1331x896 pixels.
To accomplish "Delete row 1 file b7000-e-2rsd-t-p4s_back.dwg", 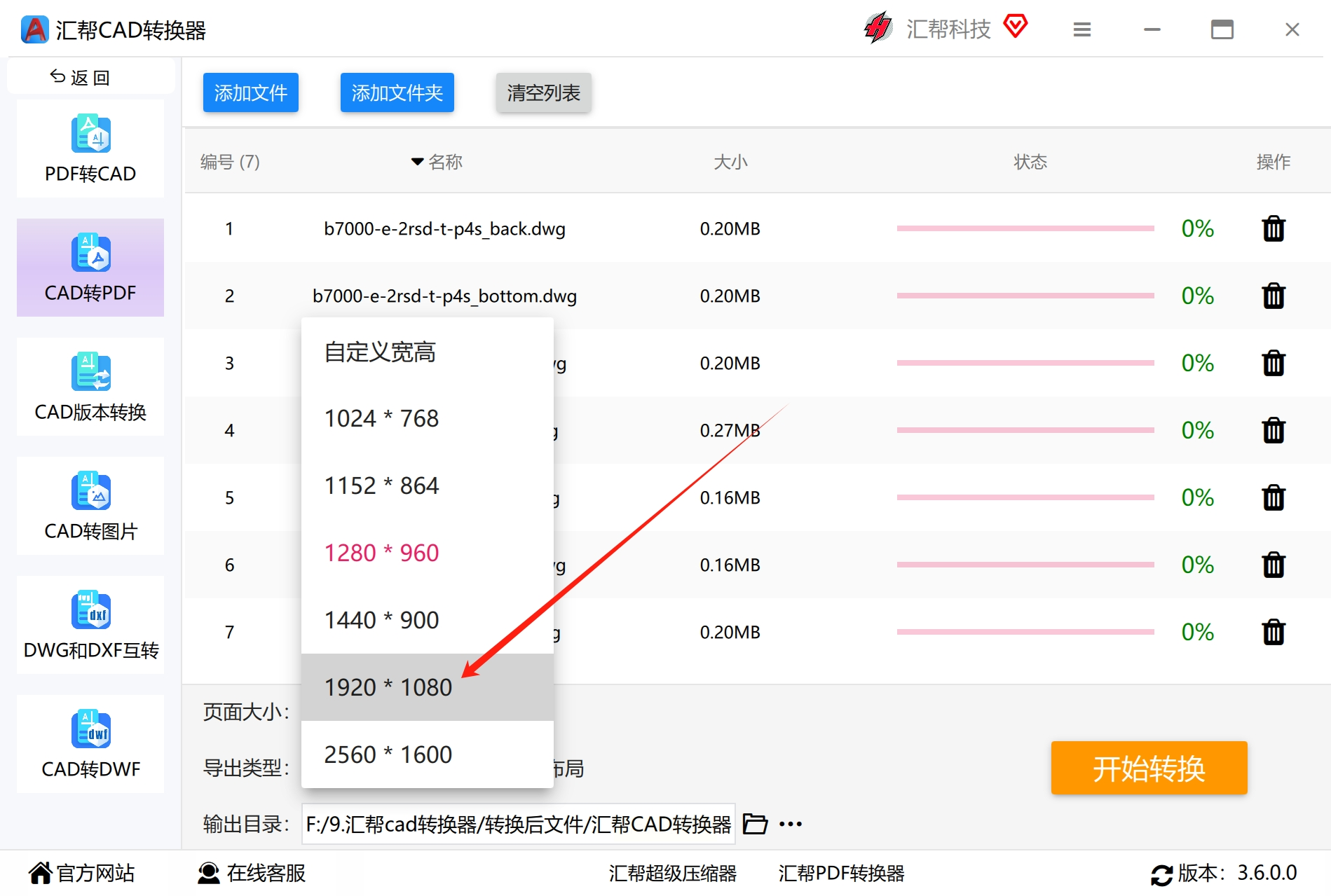I will [x=1274, y=228].
